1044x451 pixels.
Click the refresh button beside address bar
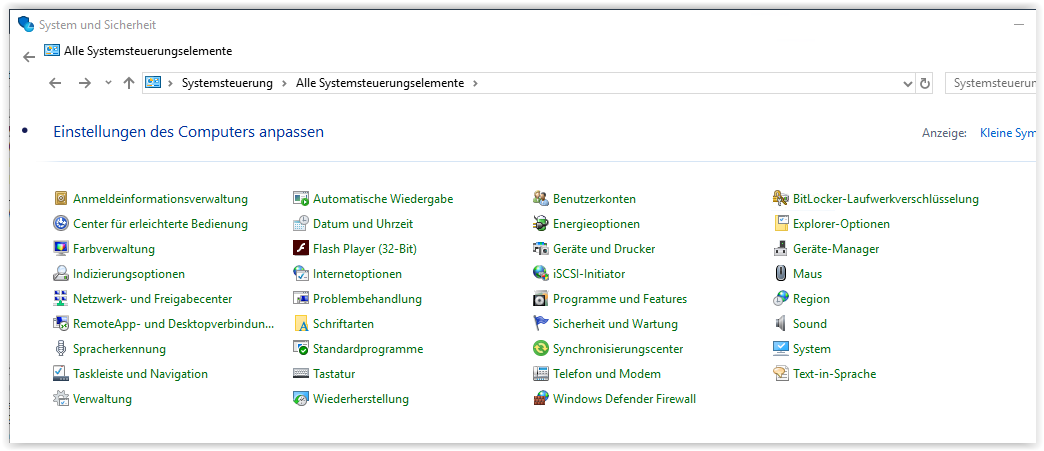[x=925, y=84]
